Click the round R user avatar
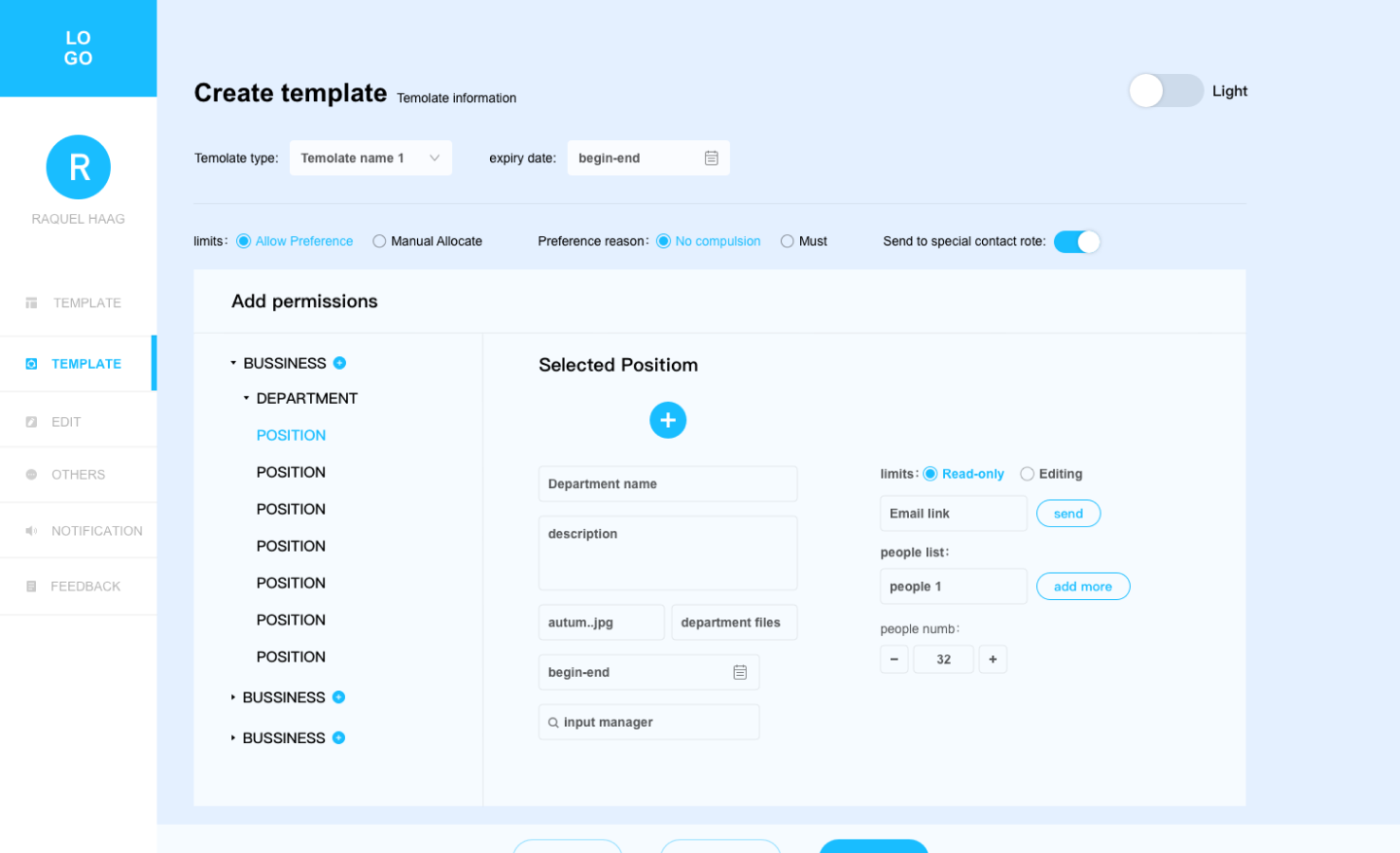Screen dimensions: 1400x853 click(x=79, y=167)
